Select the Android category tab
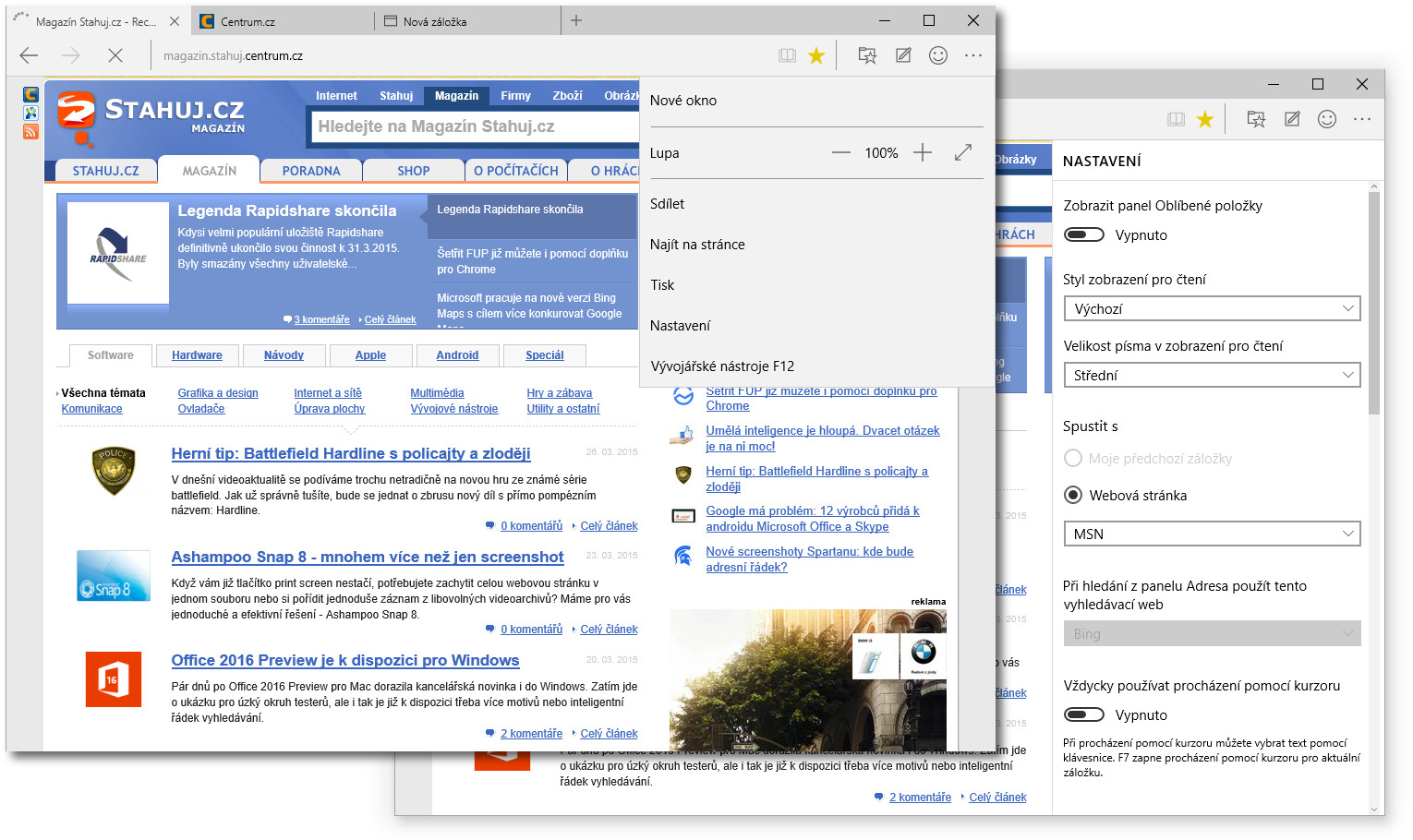Screen dimensions: 1413x840 (457, 355)
